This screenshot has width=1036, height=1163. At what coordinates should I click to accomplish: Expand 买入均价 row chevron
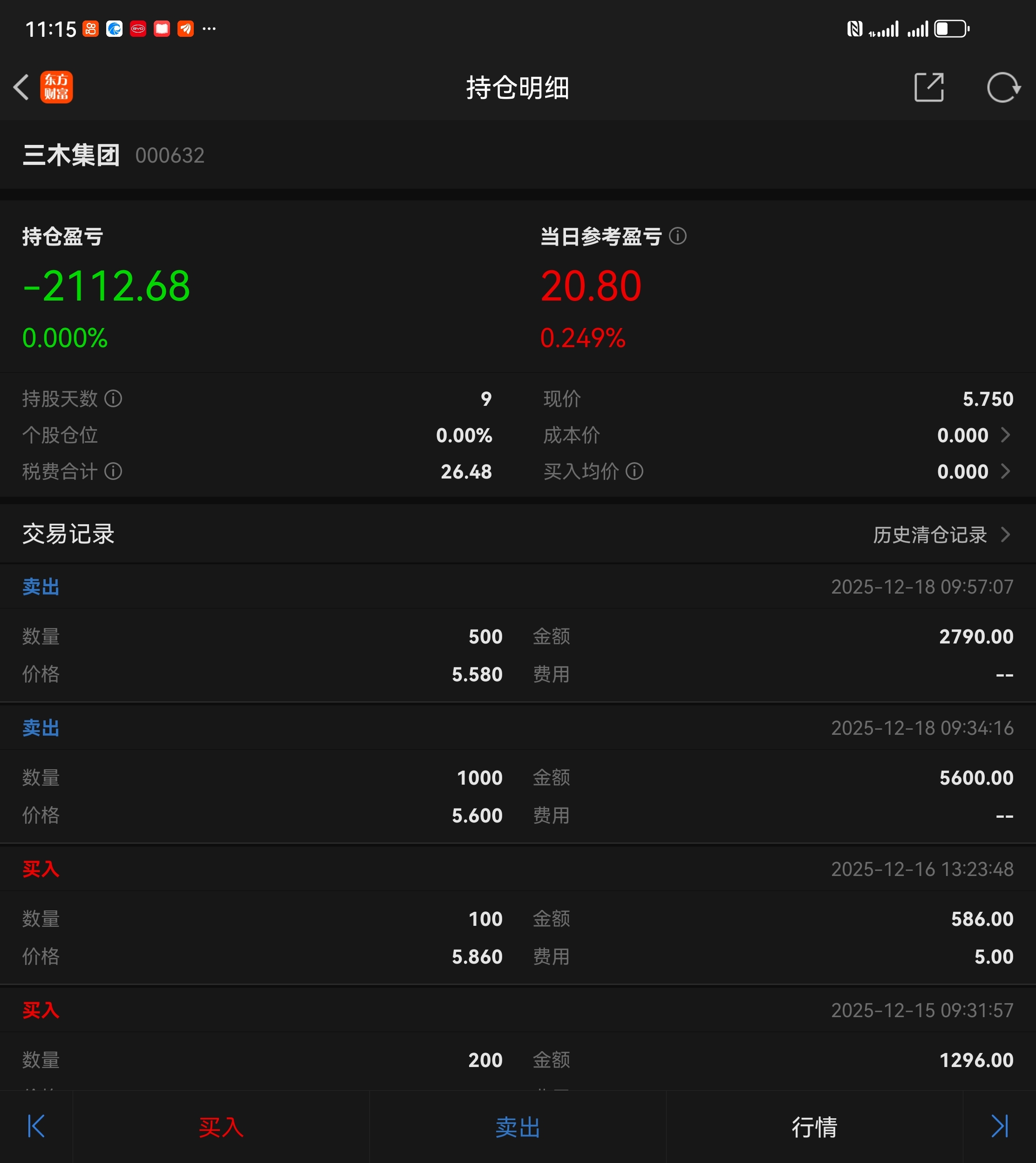point(1005,472)
